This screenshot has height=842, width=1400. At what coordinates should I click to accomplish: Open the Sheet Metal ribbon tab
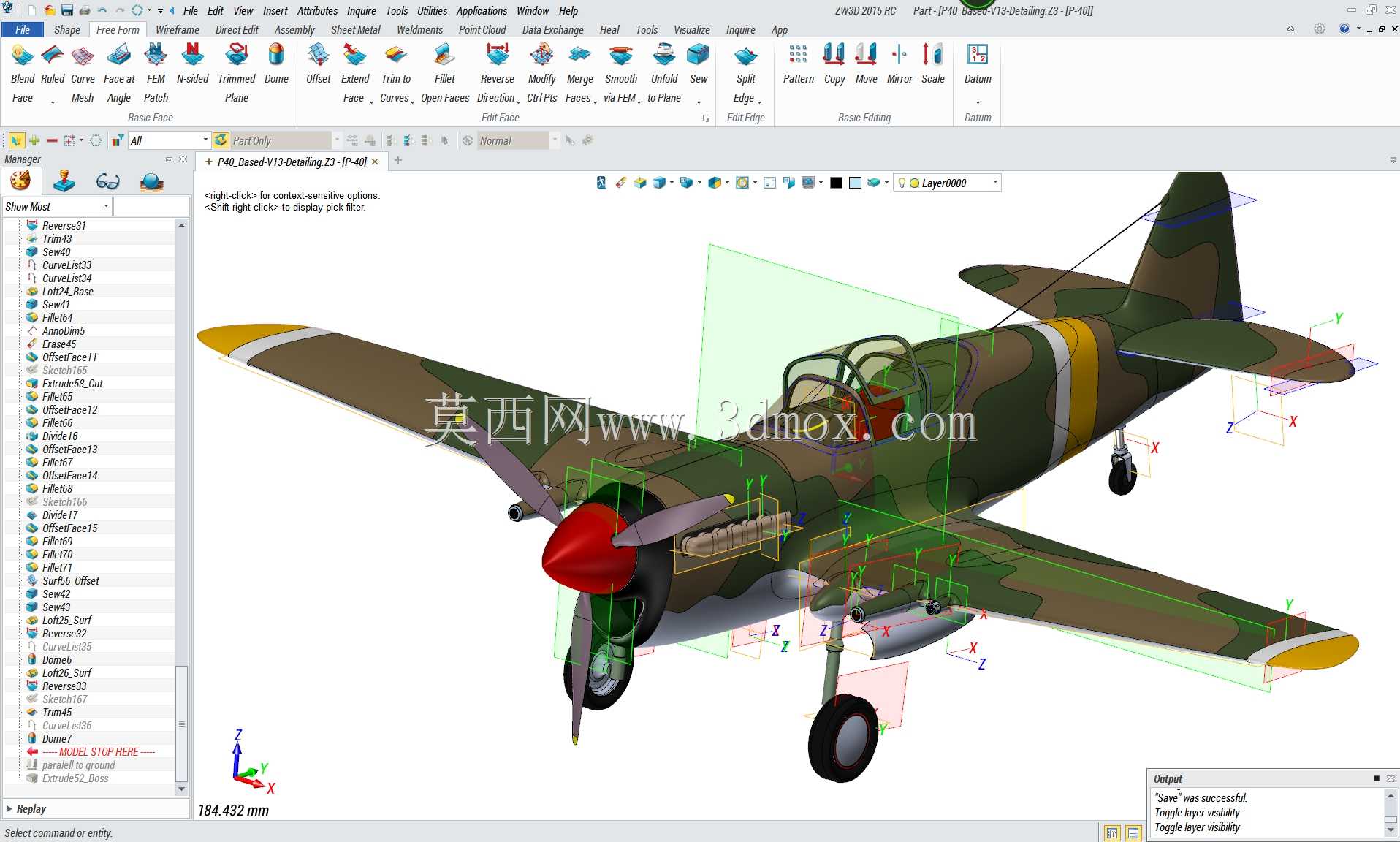(x=356, y=29)
